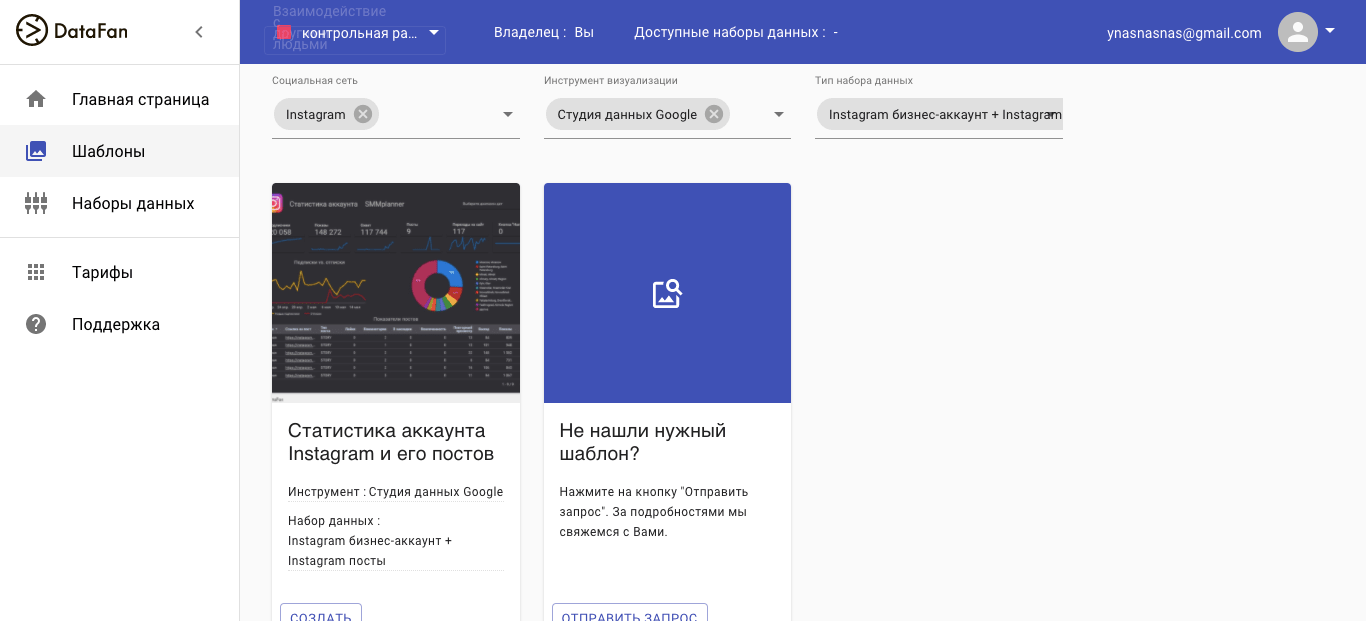Click the red workspace color square
Screen dimensions: 1366x621
[284, 32]
